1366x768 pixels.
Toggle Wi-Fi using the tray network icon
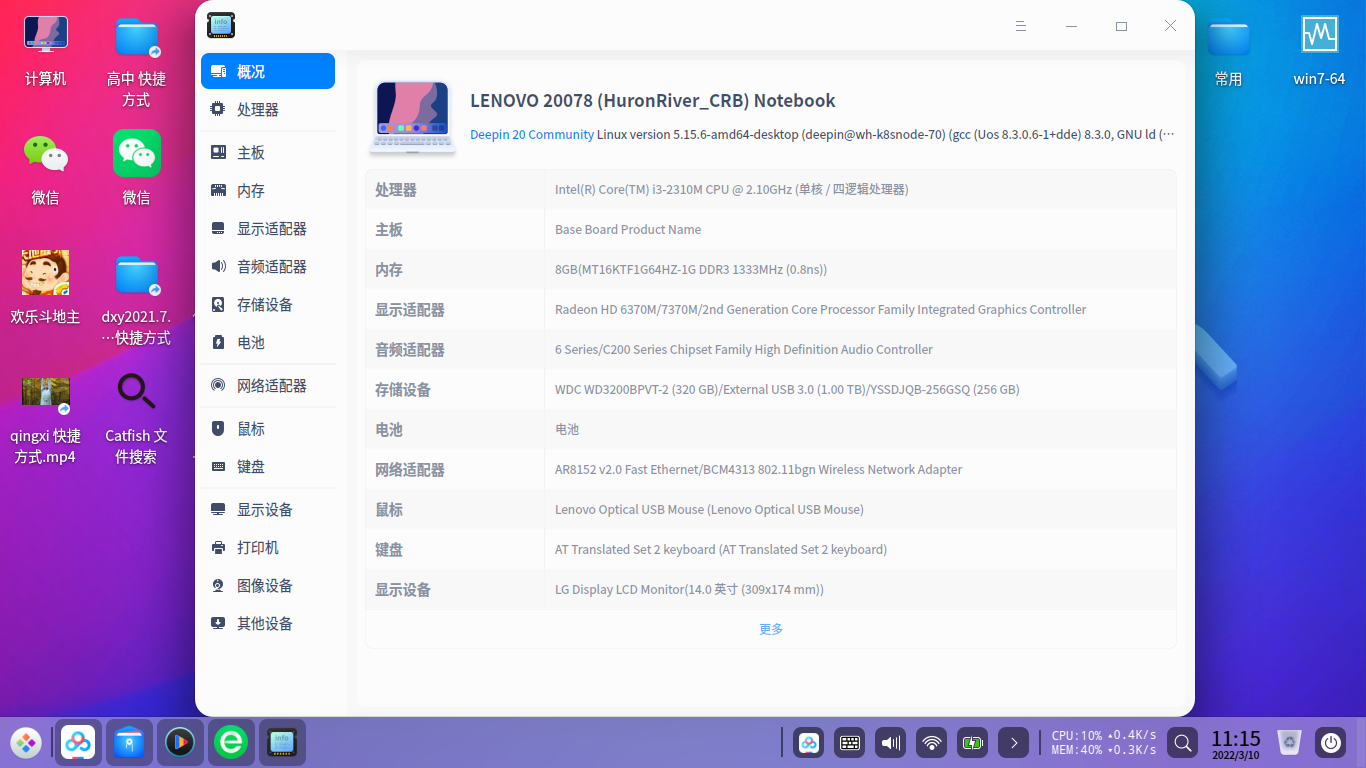point(931,743)
